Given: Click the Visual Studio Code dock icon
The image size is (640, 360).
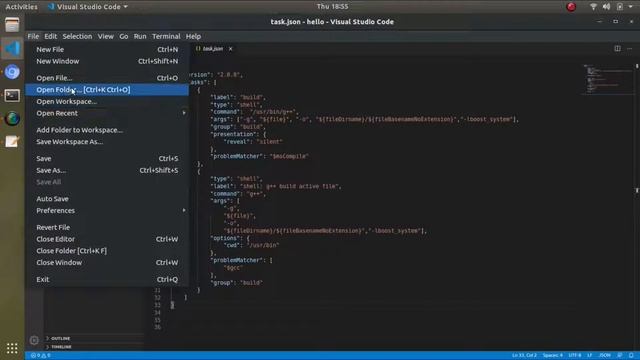Looking at the screenshot, I should (x=12, y=49).
